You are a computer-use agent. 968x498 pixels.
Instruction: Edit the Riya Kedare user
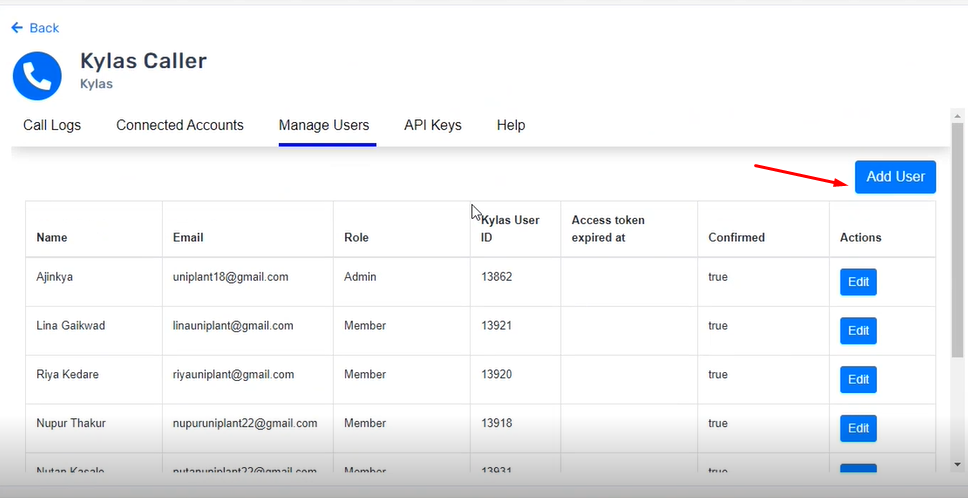(858, 380)
